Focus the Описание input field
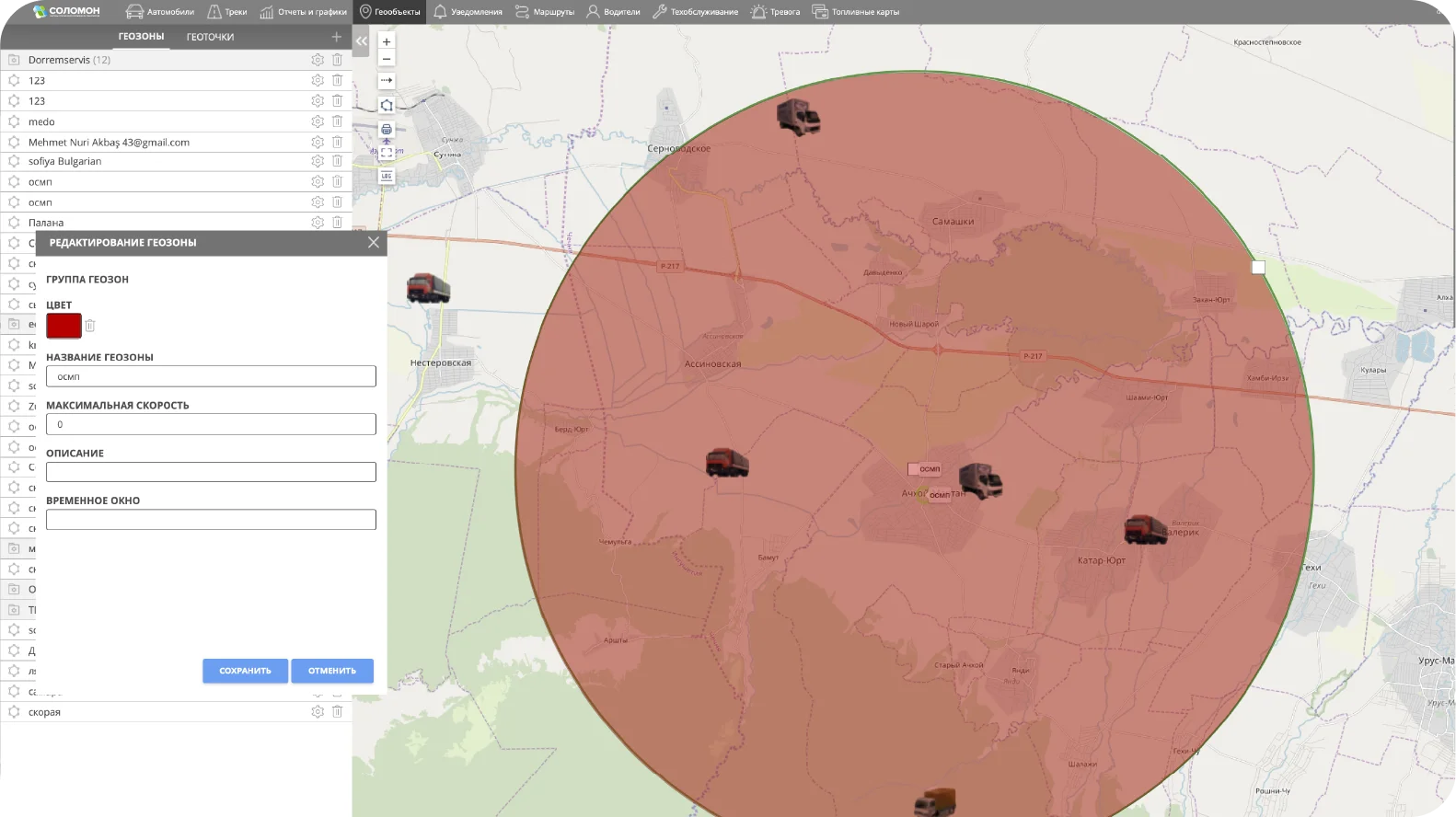Screen dimensions: 1456x817 211,472
